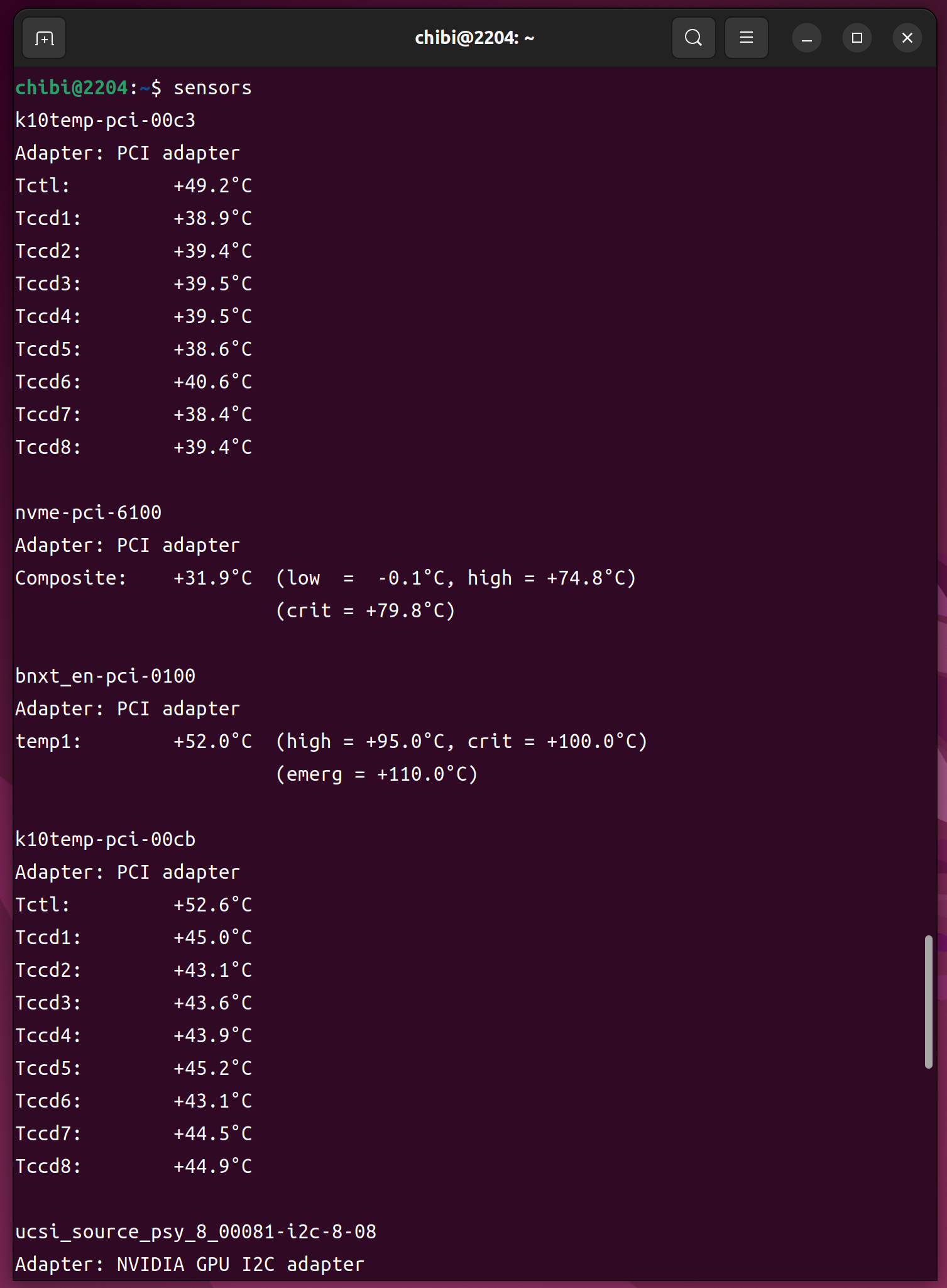Click the k10temp-pci-00cb device heading

[x=105, y=840]
